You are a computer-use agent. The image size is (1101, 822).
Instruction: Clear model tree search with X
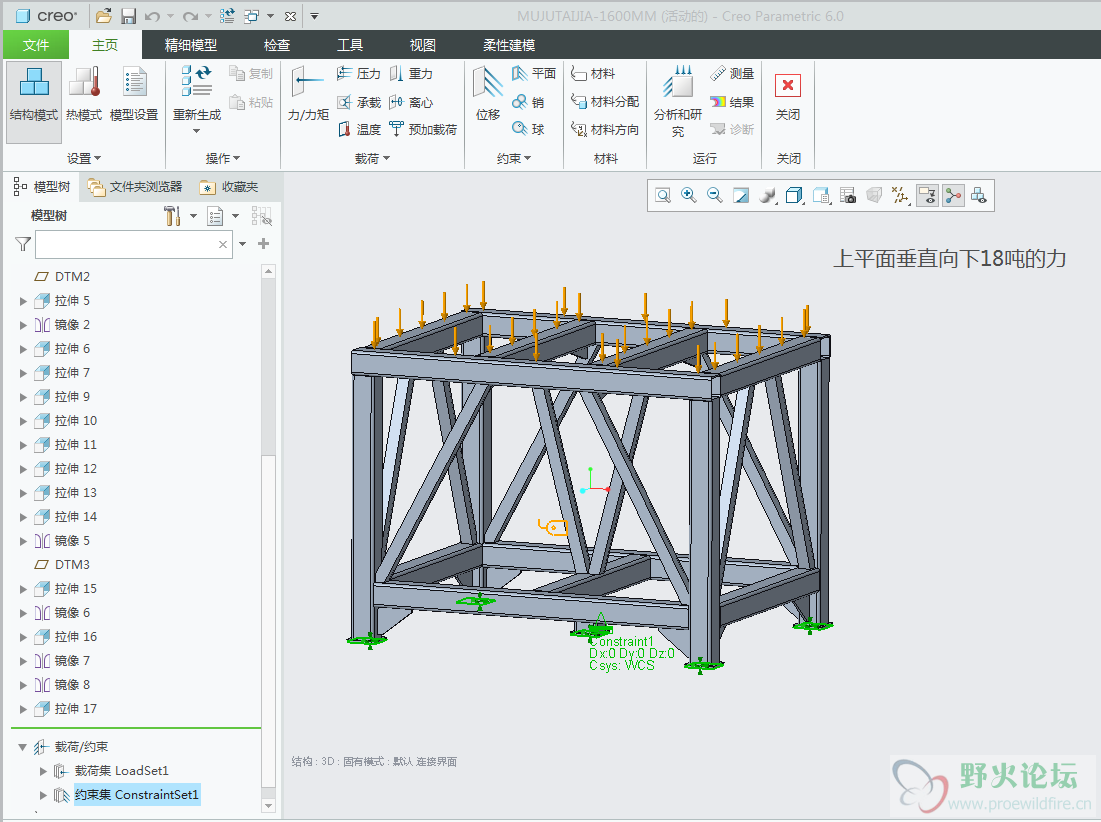coord(223,244)
